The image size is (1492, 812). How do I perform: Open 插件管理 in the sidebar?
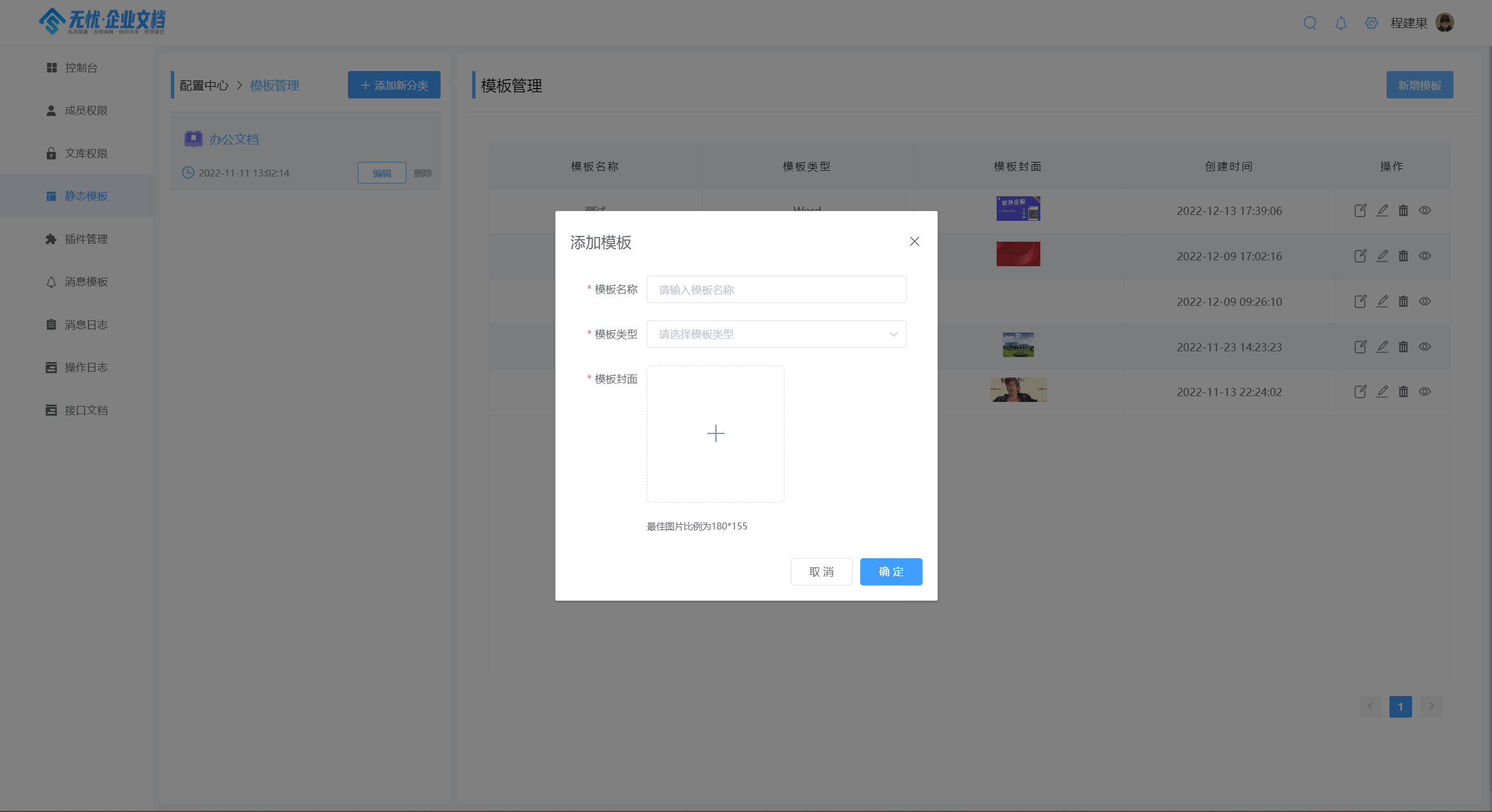[76, 239]
